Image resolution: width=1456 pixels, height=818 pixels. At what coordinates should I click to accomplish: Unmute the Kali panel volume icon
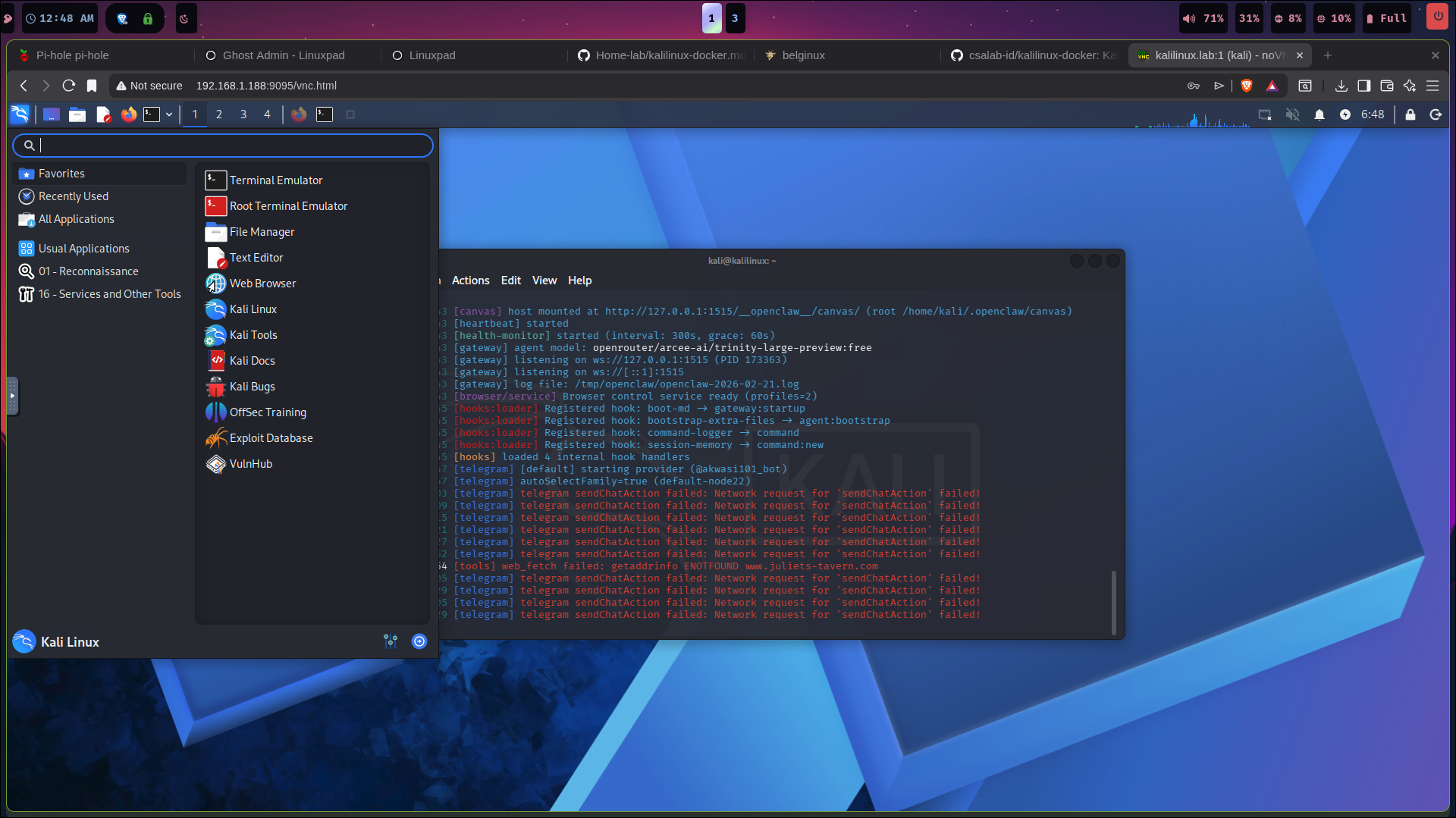click(1293, 114)
